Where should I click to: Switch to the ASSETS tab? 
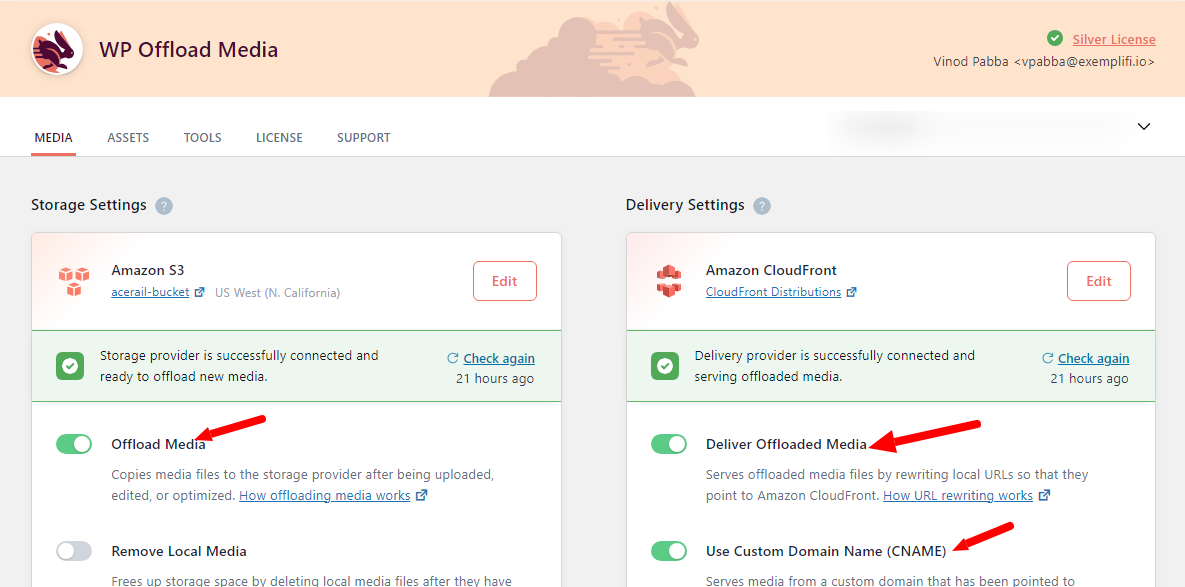[x=128, y=137]
